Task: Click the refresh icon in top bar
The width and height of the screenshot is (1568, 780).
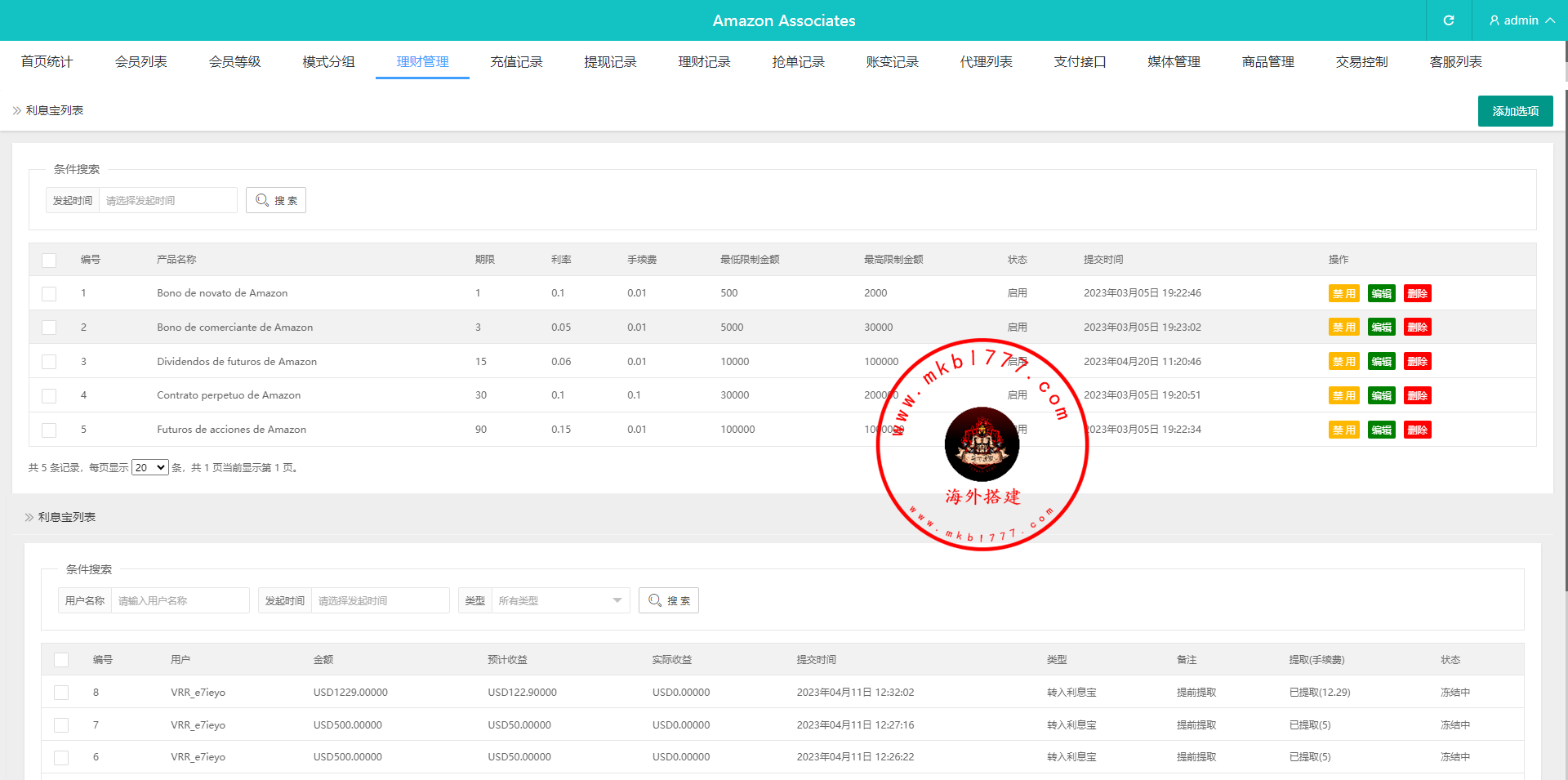Action: (1449, 20)
